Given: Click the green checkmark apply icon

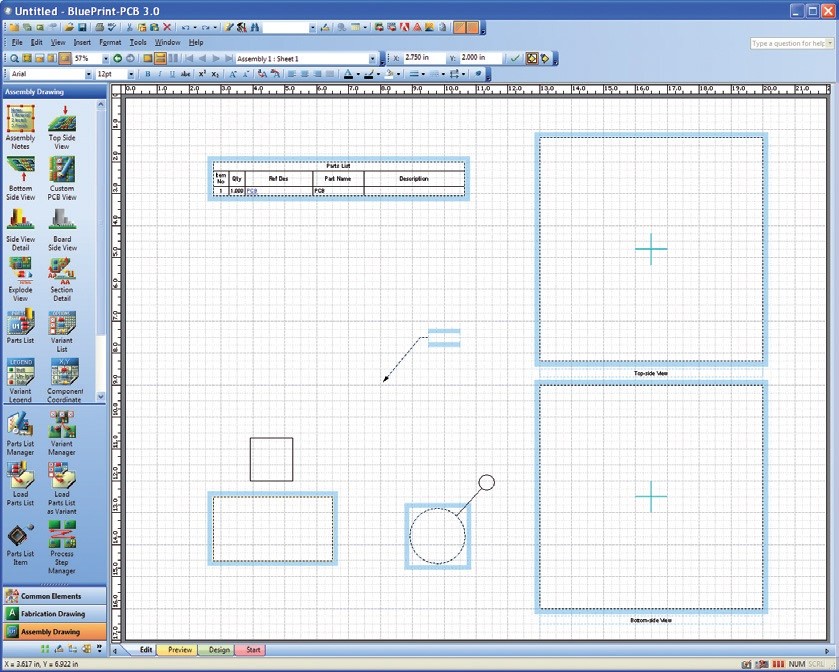Looking at the screenshot, I should pyautogui.click(x=515, y=58).
